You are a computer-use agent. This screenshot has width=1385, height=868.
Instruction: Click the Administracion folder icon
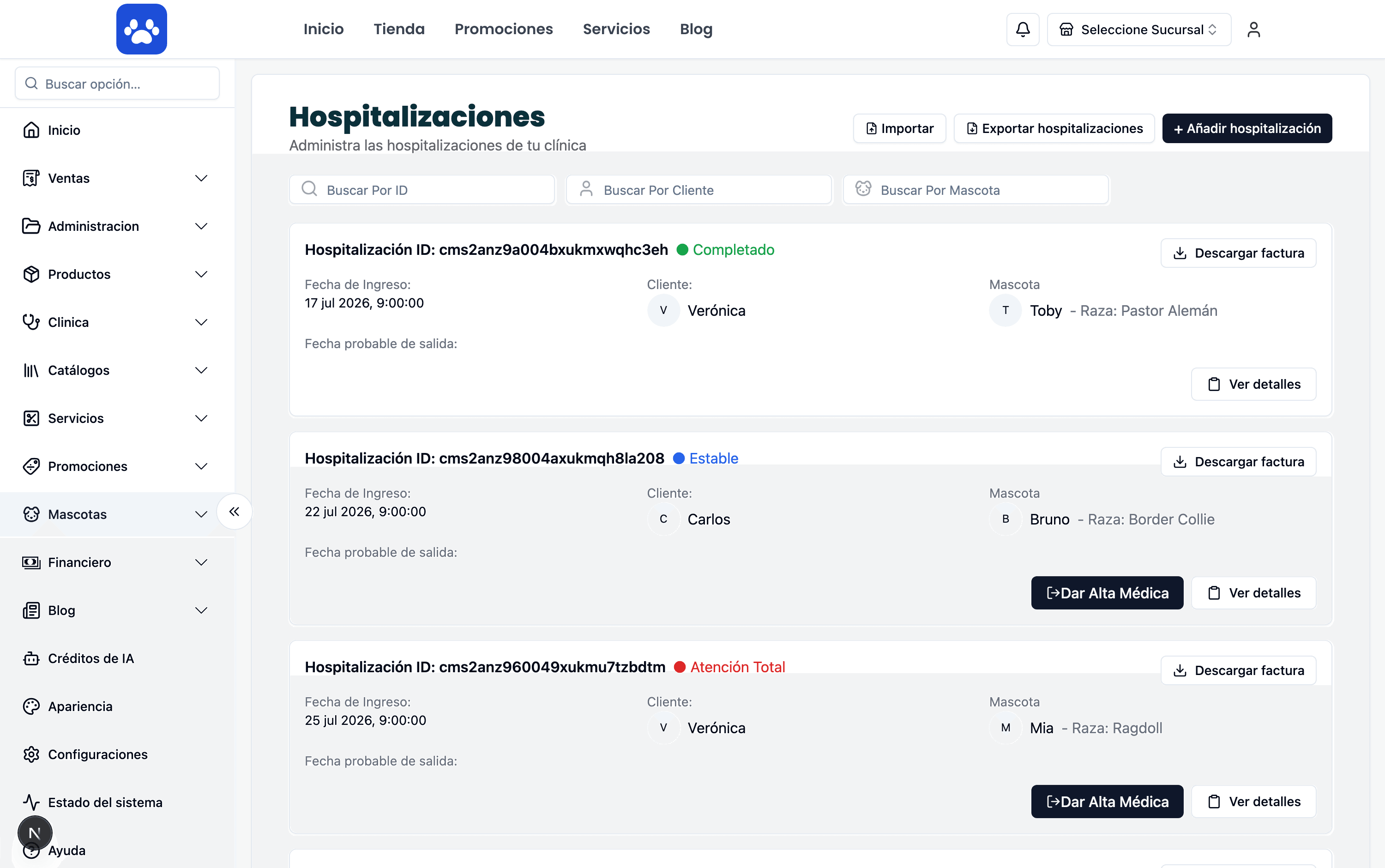31,226
